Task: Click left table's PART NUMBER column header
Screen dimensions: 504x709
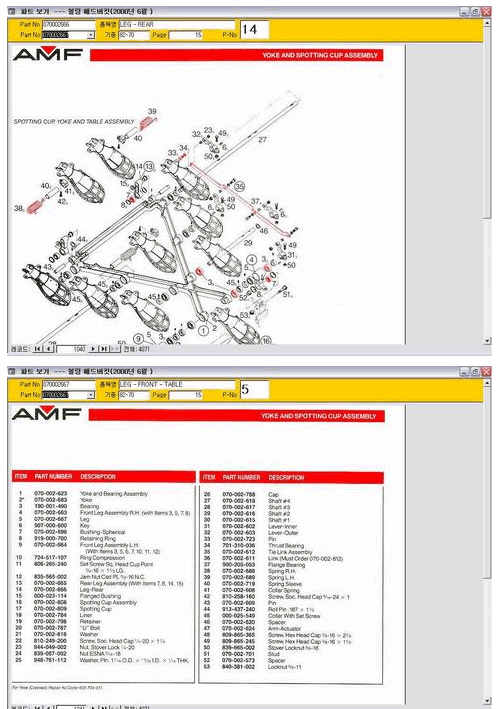Action: (53, 477)
